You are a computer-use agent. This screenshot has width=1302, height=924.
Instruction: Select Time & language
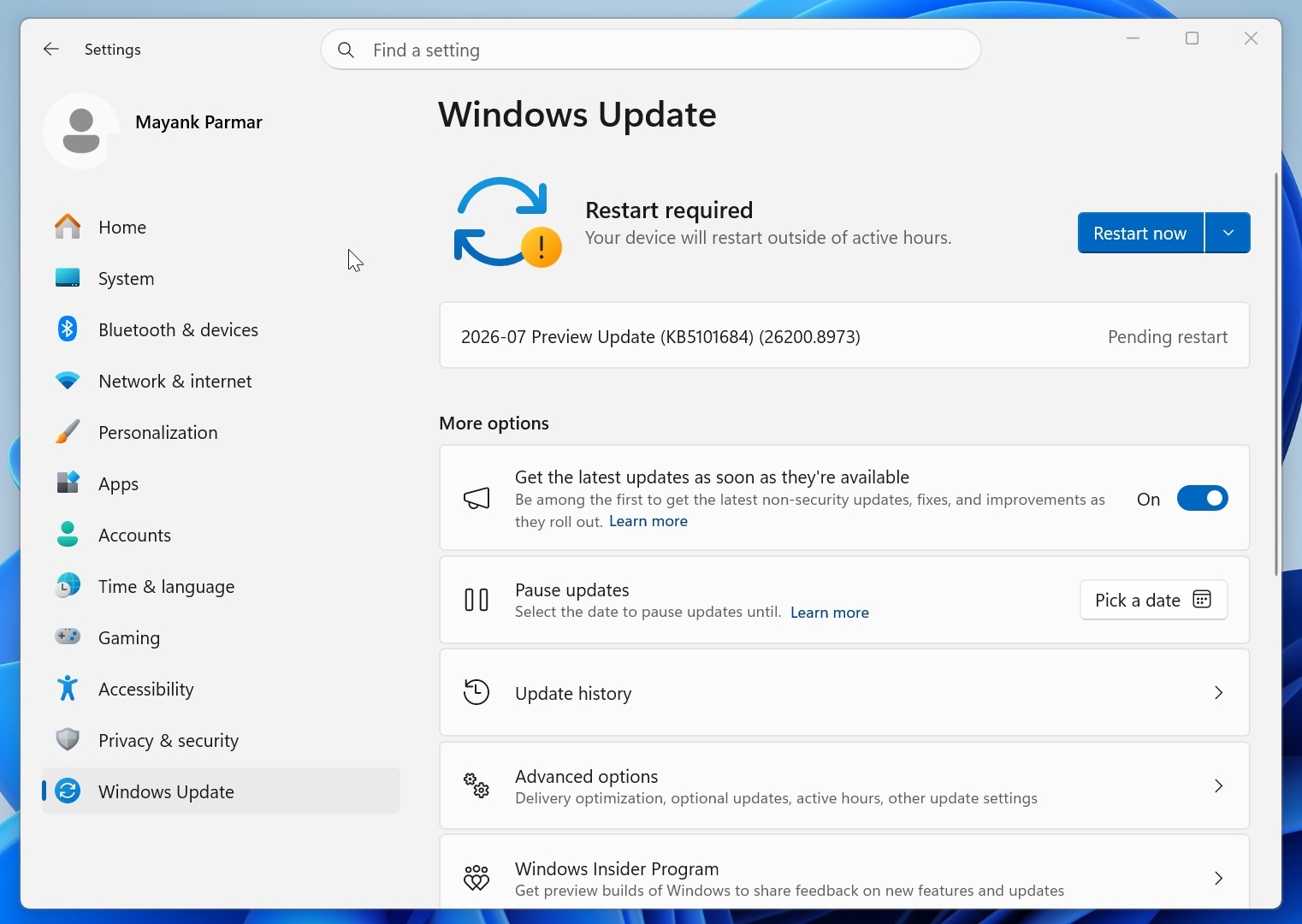221,586
